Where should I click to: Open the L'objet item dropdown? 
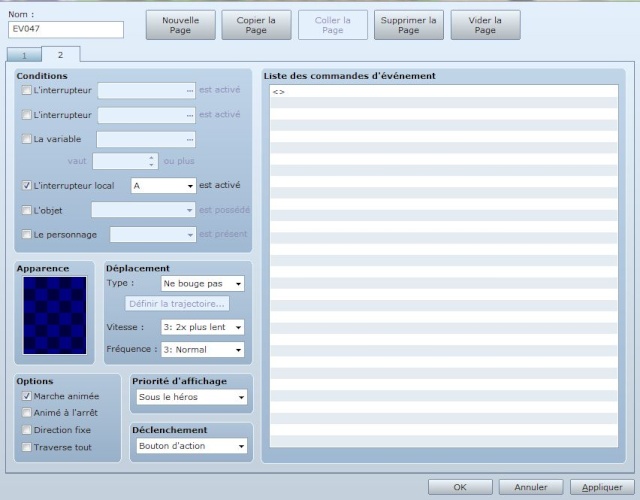pyautogui.click(x=143, y=210)
